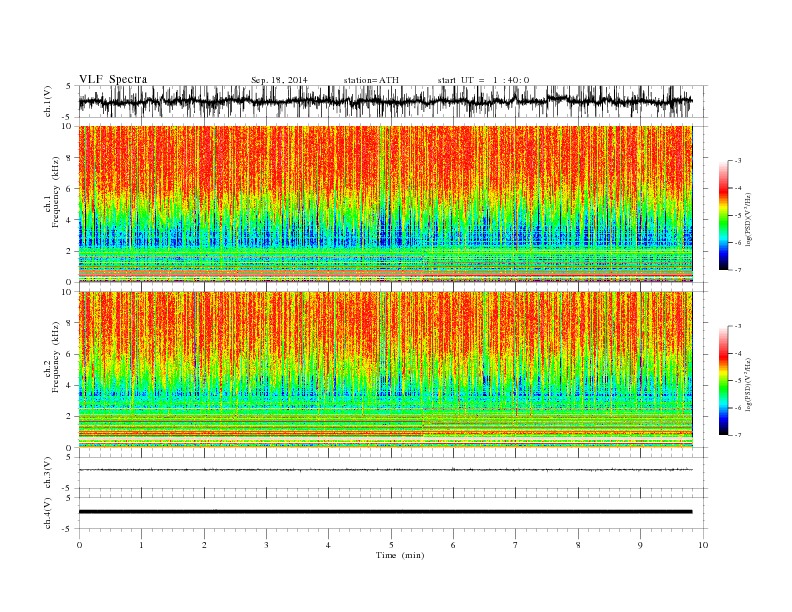Click the date 'Sep. 18, 2014'
This screenshot has height=612, width=792.
pyautogui.click(x=279, y=80)
